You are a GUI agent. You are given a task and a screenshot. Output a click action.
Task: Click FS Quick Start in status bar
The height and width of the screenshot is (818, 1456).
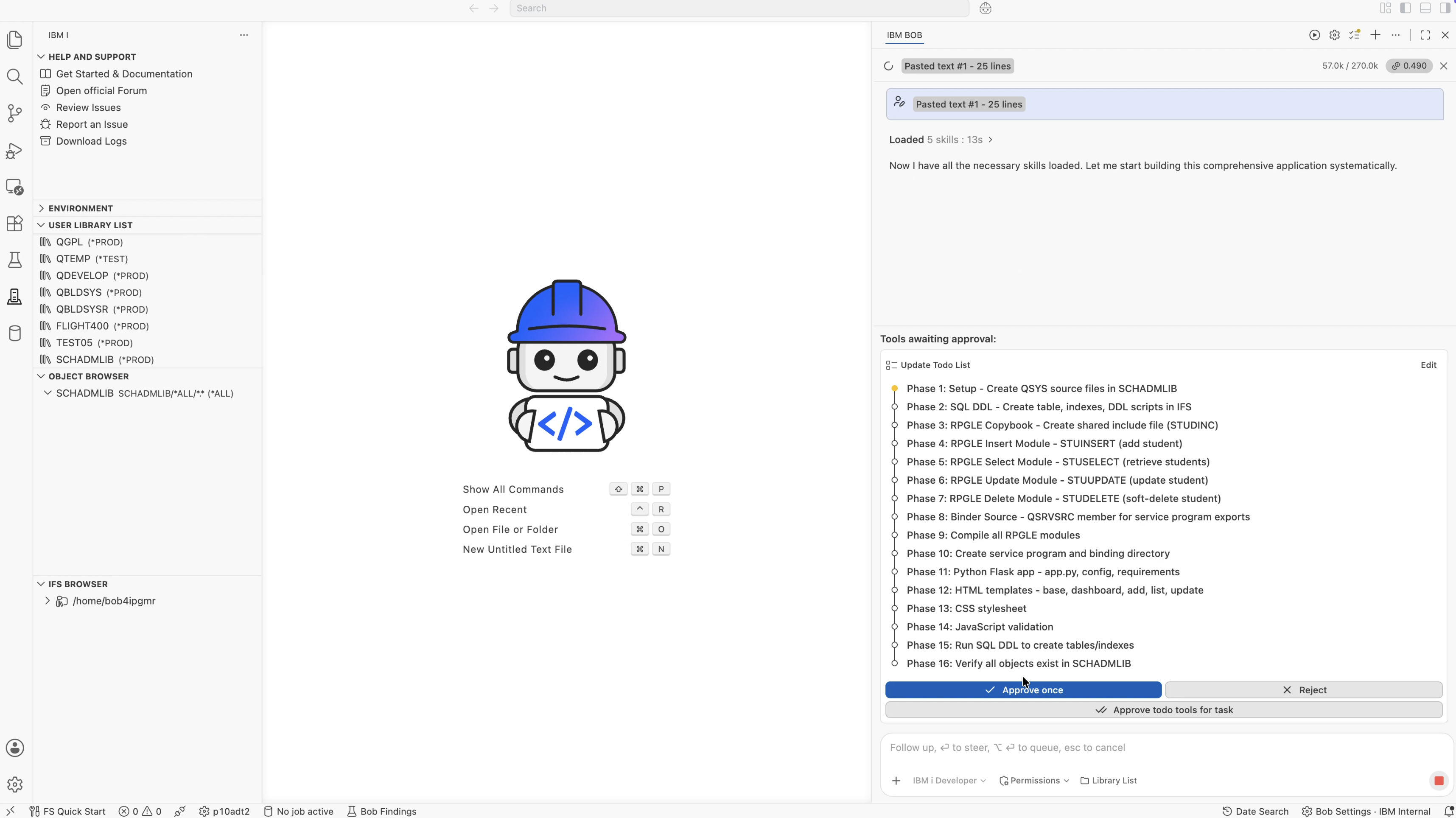pyautogui.click(x=68, y=811)
